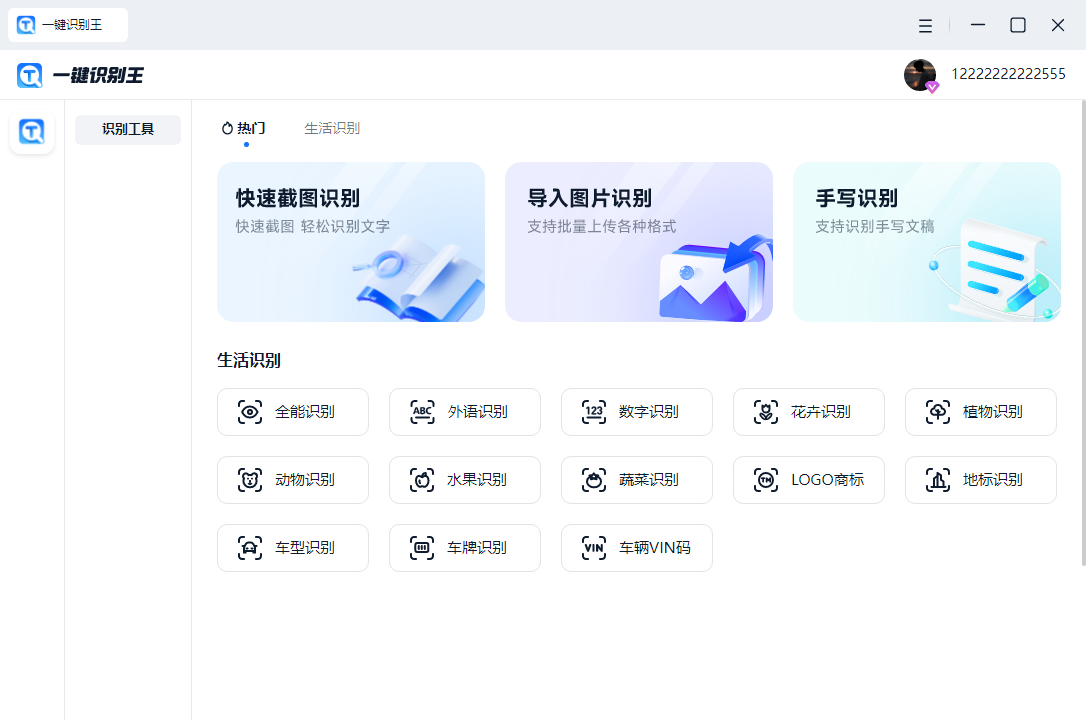
Task: Click the 花卉识别 flower icon
Action: pos(766,412)
